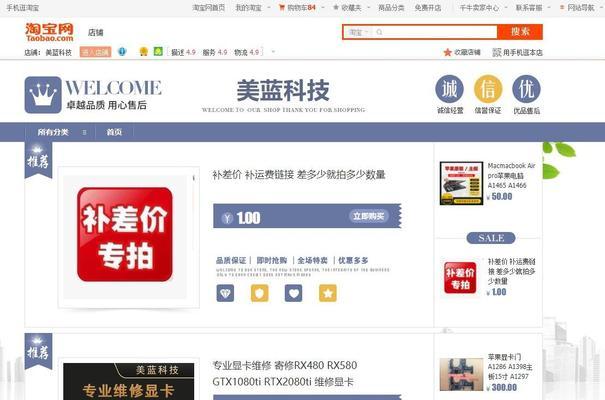The width and height of the screenshot is (605, 400).
Task: Click the 服务 4.9 rating
Action: coord(215,52)
